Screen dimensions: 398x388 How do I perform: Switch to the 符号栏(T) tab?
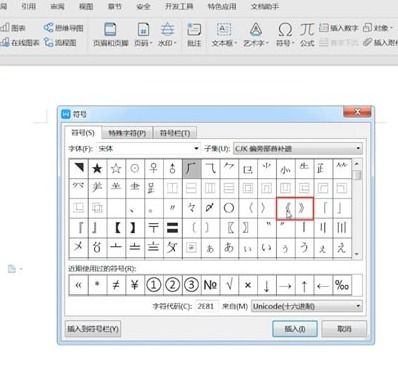coord(175,133)
